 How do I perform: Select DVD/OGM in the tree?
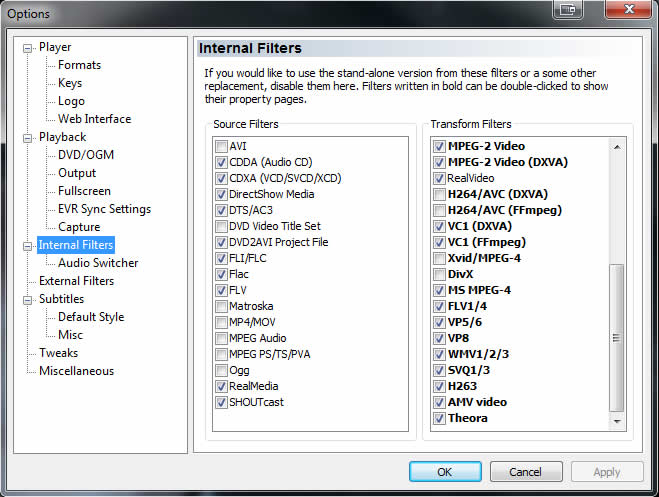pyautogui.click(x=86, y=155)
